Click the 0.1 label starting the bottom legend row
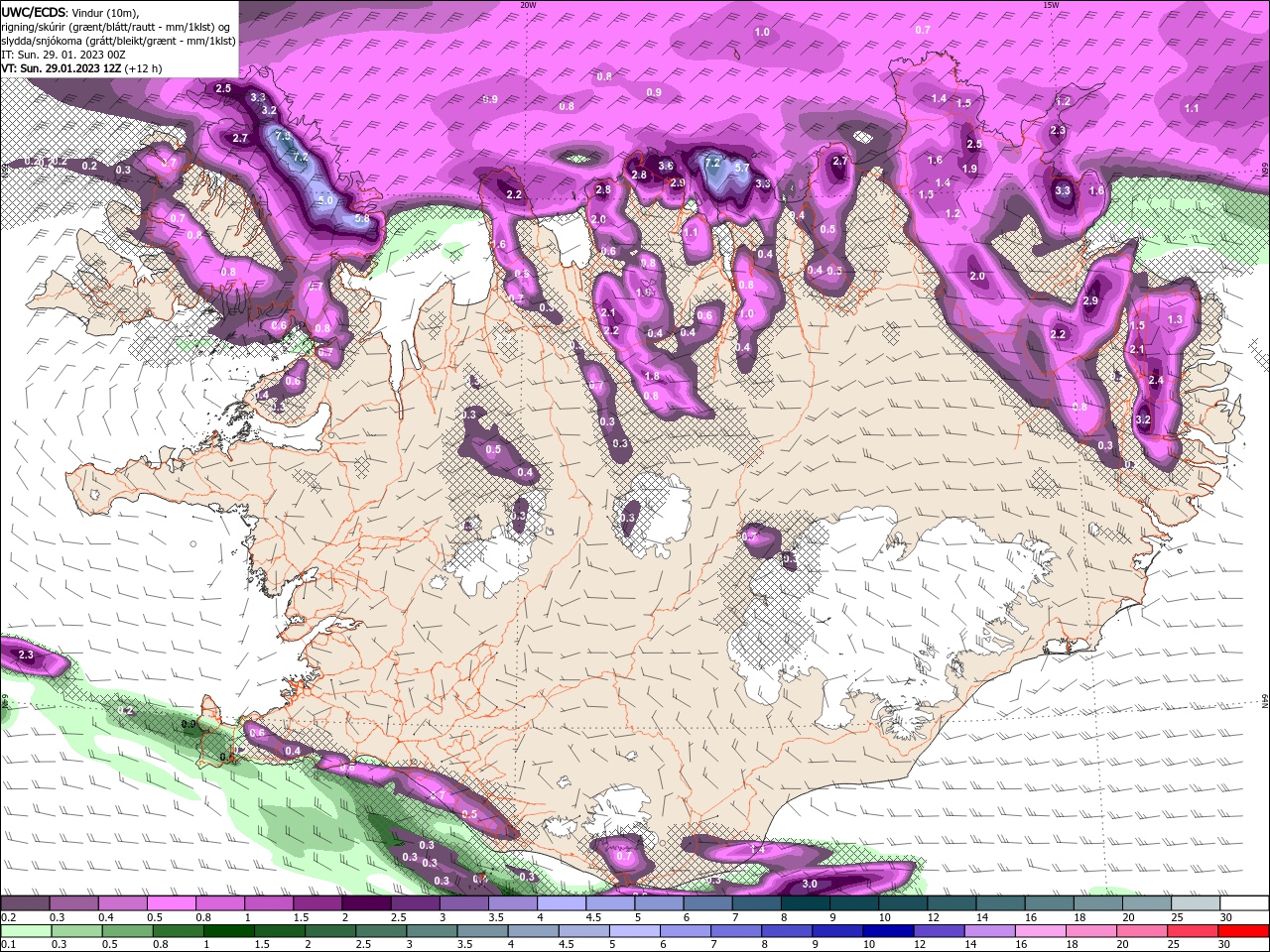Image resolution: width=1270 pixels, height=952 pixels. click(x=8, y=945)
